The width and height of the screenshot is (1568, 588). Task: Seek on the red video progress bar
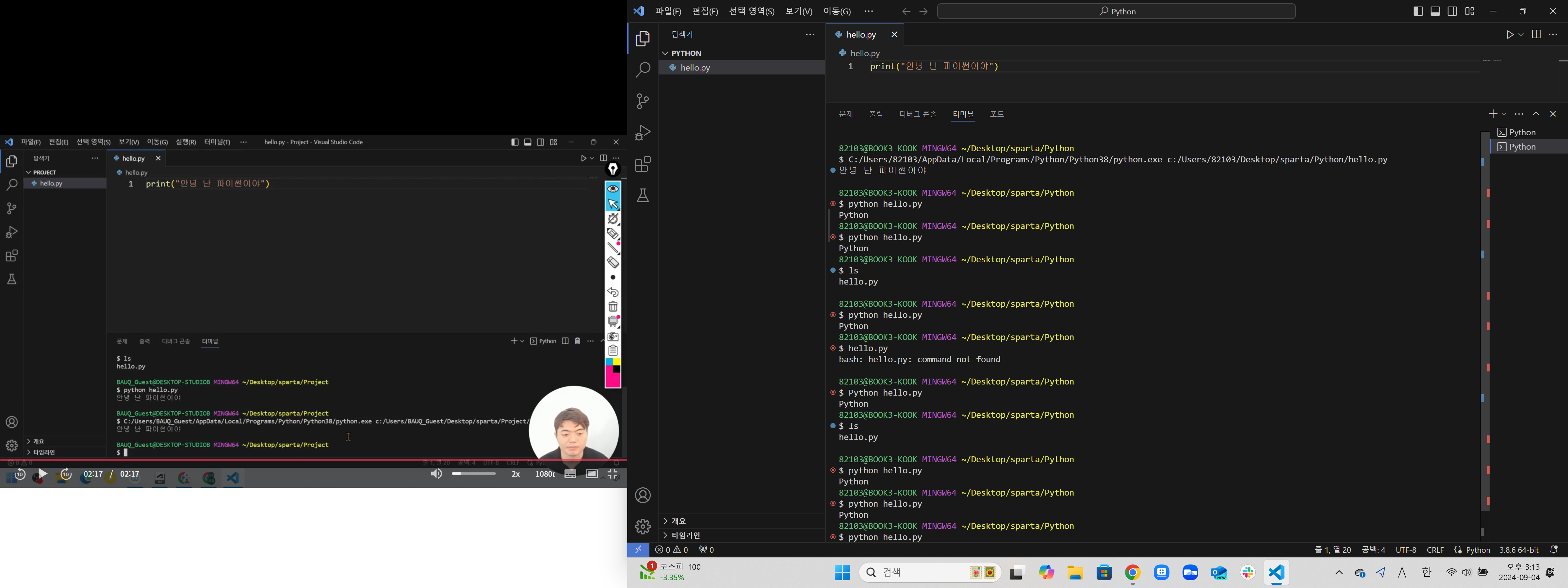point(314,460)
